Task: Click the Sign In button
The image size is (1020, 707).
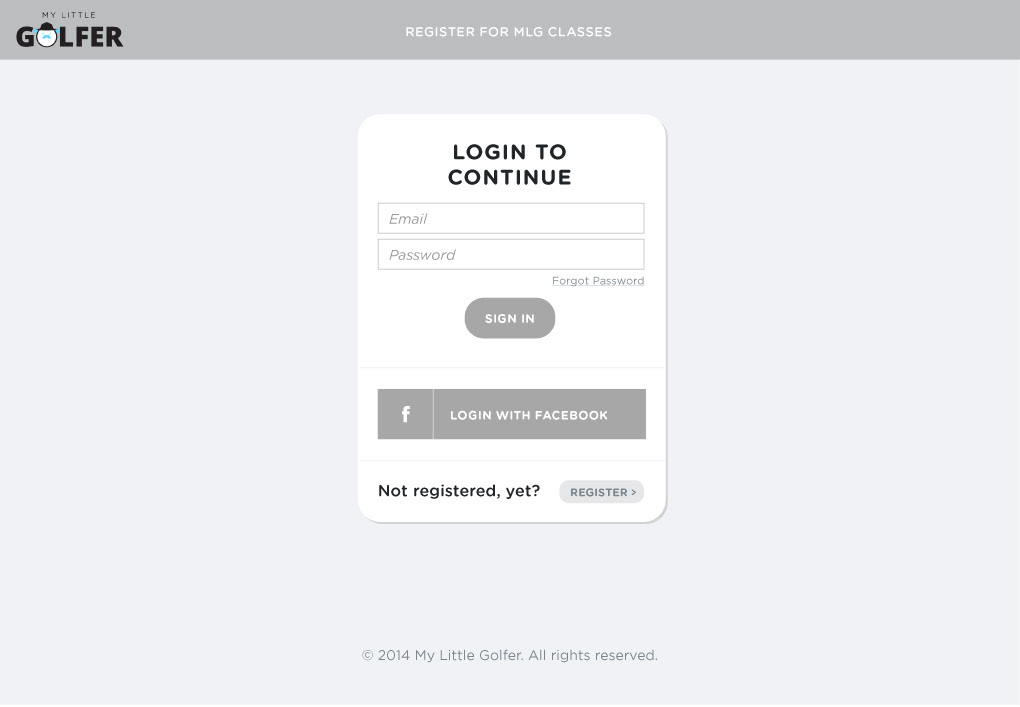Action: [x=510, y=318]
